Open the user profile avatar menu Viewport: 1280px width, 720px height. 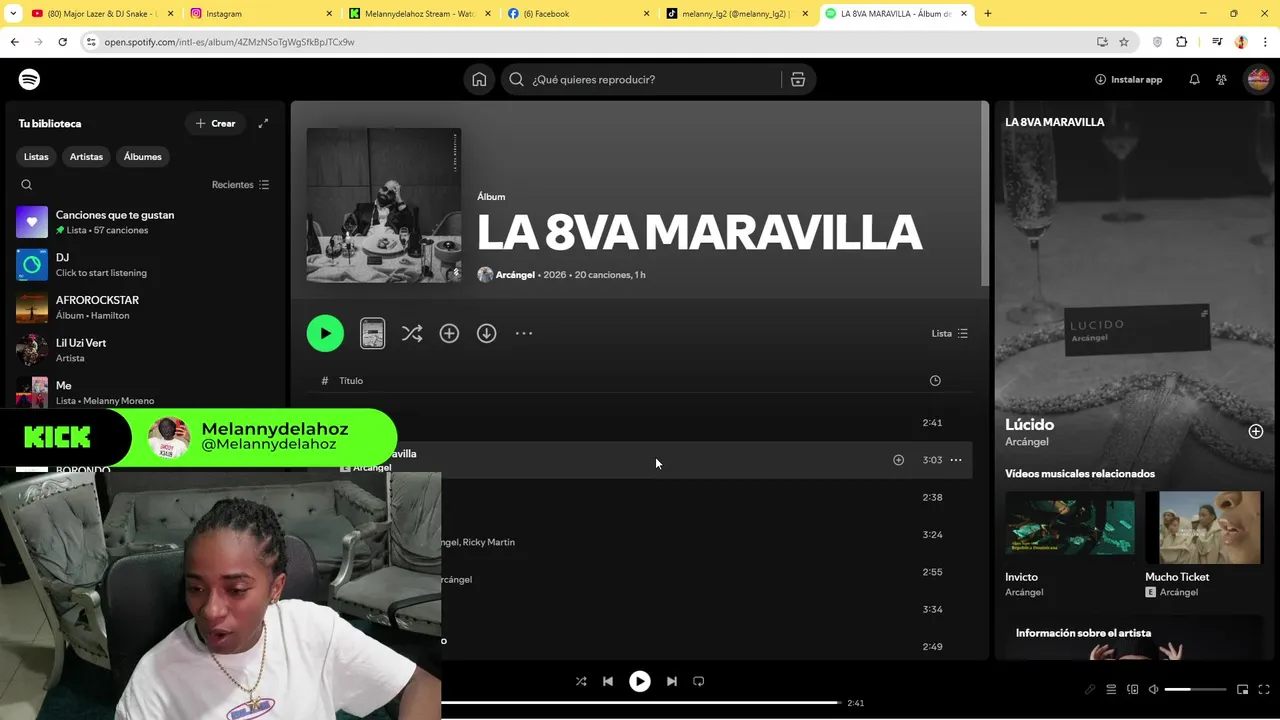(1257, 79)
